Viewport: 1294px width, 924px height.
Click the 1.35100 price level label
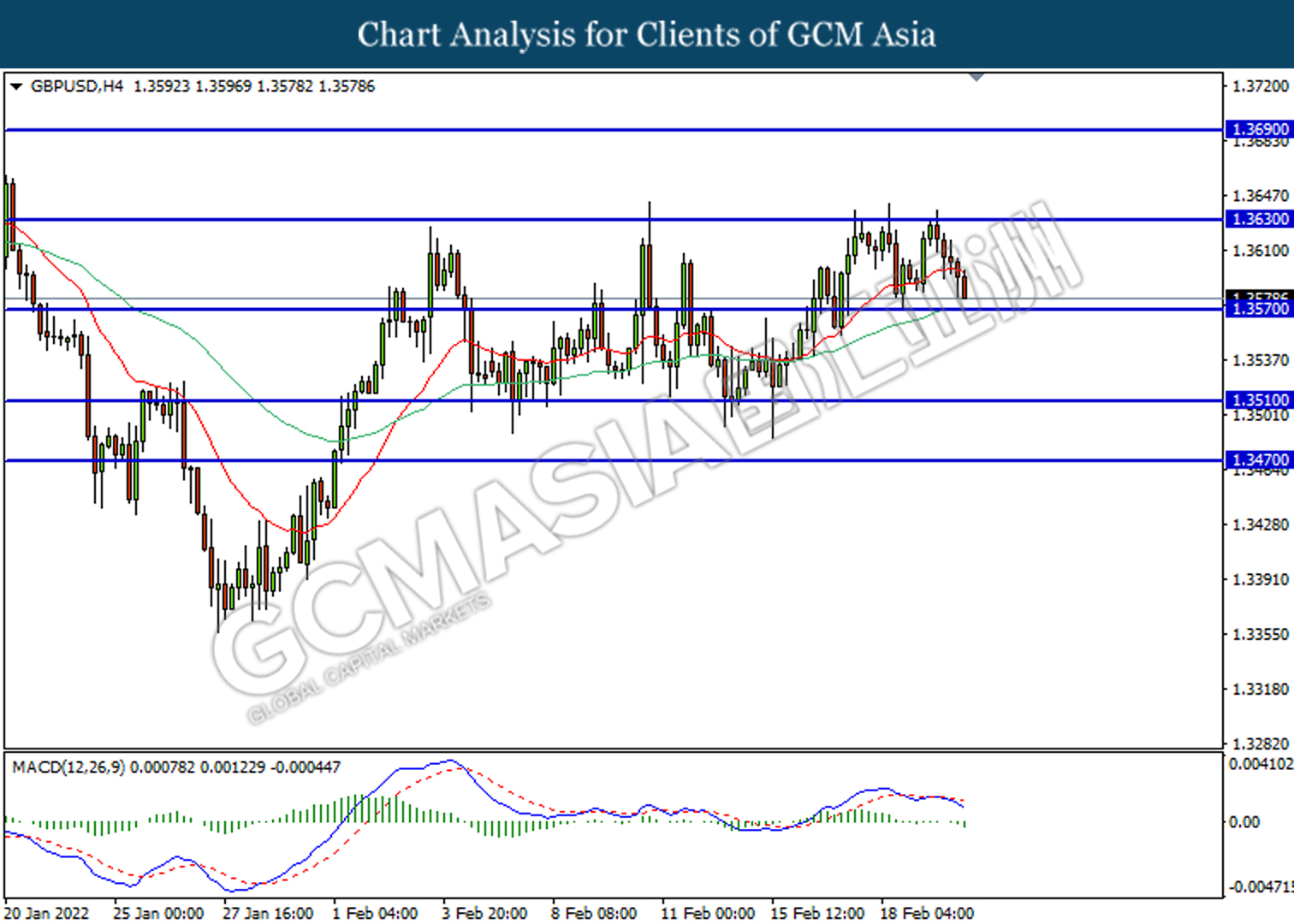click(1258, 400)
